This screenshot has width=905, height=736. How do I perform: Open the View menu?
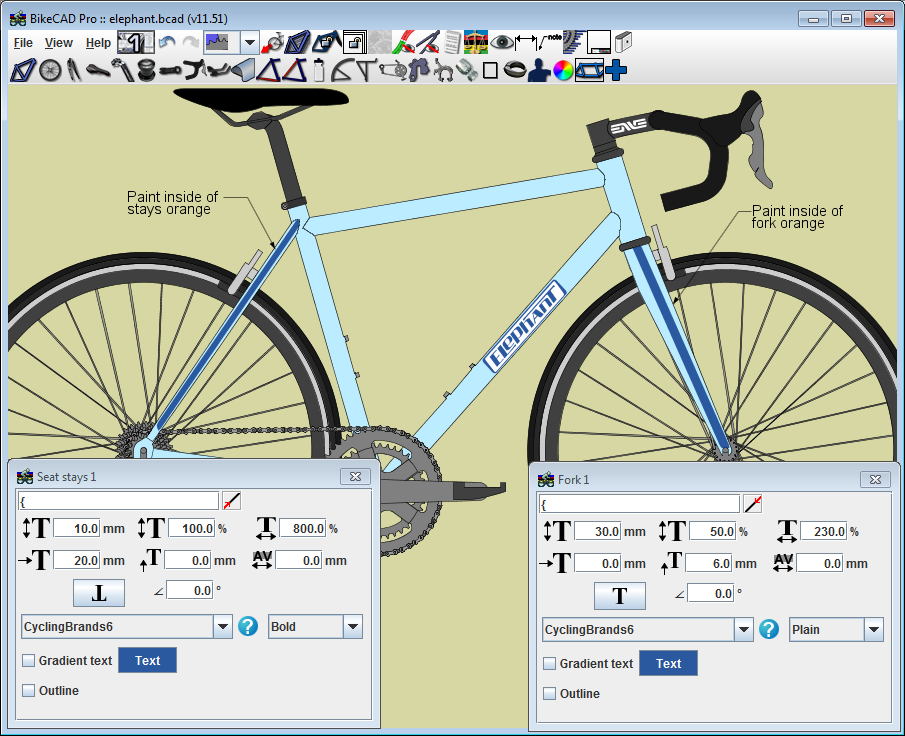click(x=59, y=43)
